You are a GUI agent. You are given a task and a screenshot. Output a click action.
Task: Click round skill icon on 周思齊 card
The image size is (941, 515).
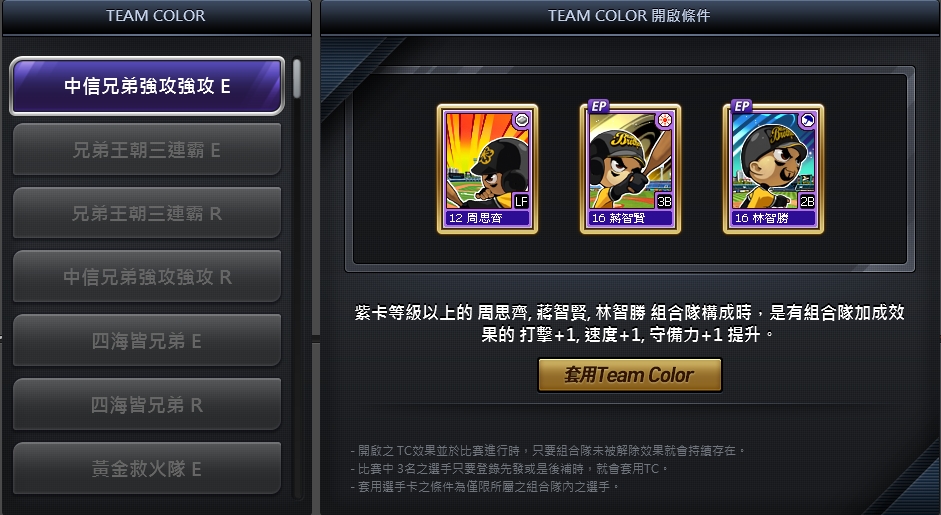522,121
